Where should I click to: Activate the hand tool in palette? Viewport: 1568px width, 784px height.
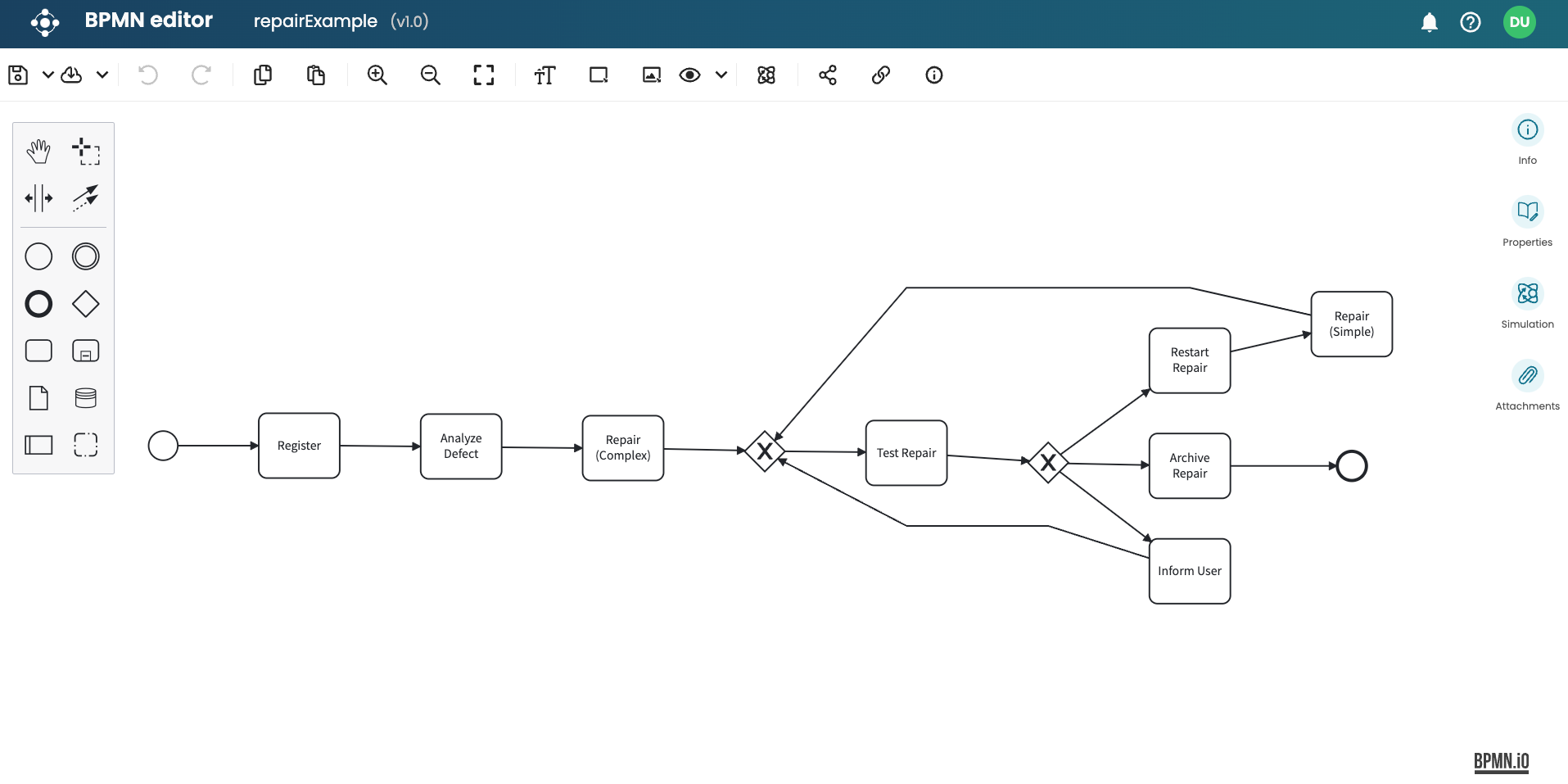(x=38, y=152)
